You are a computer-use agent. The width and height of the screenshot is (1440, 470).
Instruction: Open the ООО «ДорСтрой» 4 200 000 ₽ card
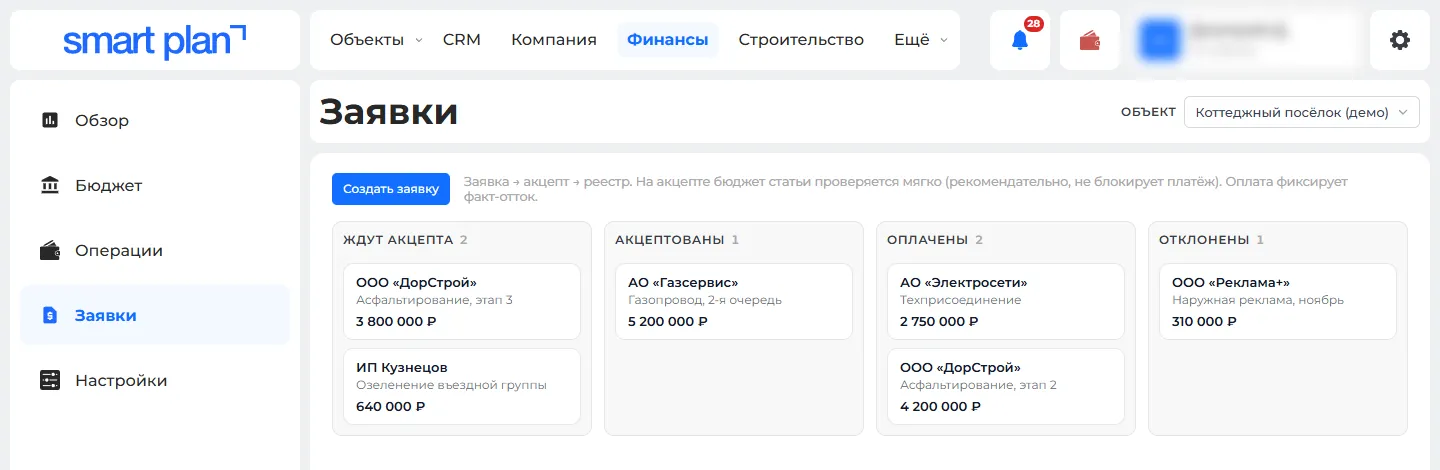coord(1006,387)
